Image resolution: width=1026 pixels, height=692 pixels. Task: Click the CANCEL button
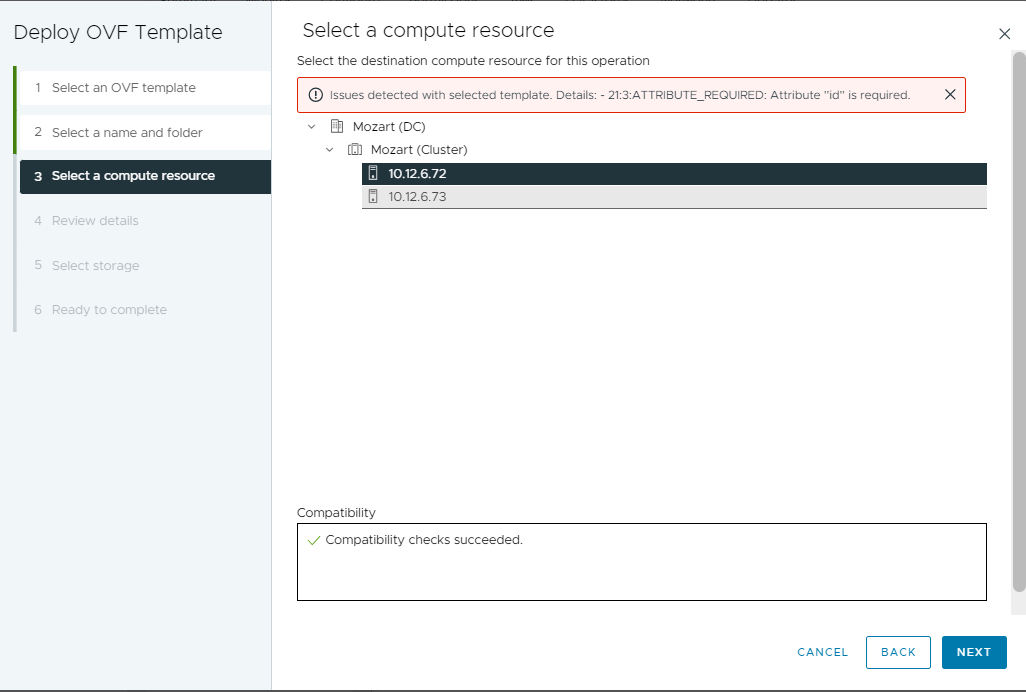click(x=823, y=652)
